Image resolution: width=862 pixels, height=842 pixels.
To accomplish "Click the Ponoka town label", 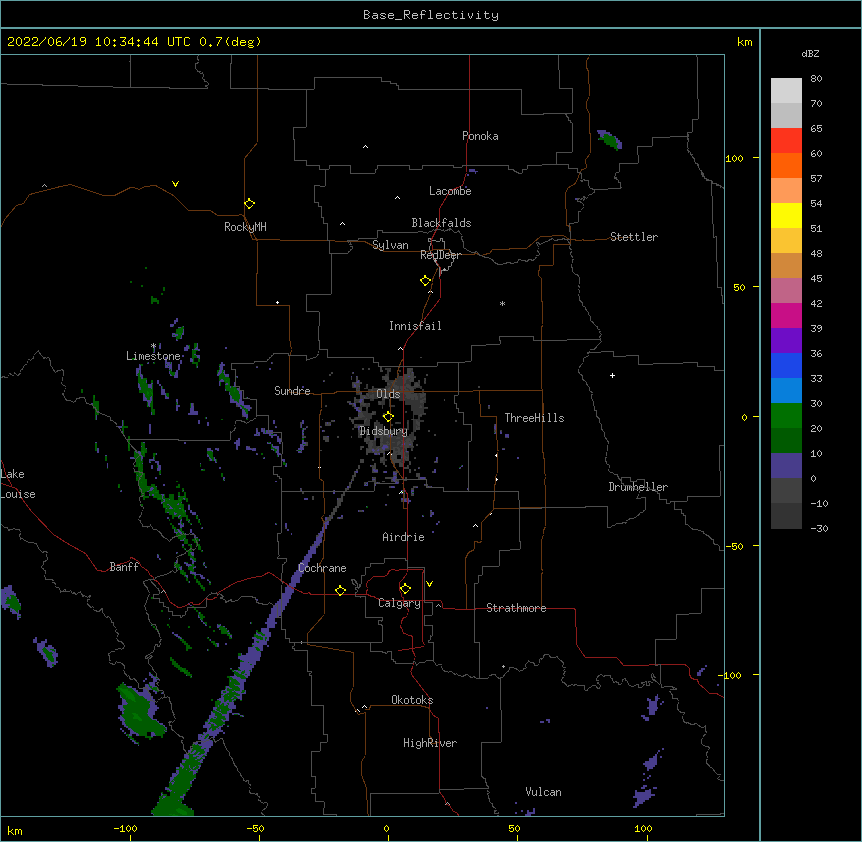I will point(480,136).
